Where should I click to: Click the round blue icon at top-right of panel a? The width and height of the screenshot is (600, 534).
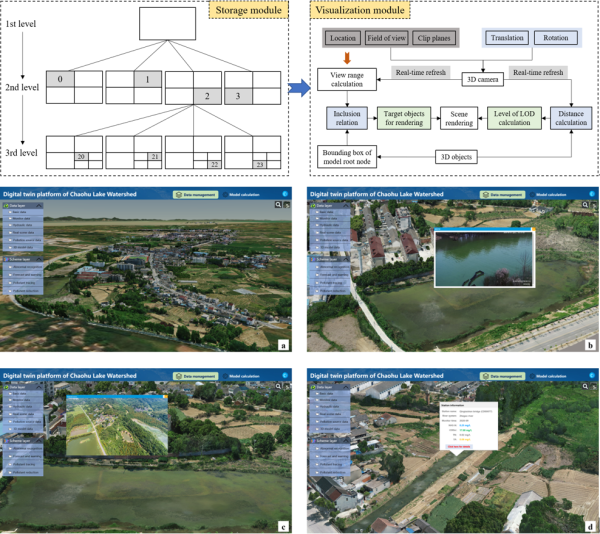[x=285, y=192]
